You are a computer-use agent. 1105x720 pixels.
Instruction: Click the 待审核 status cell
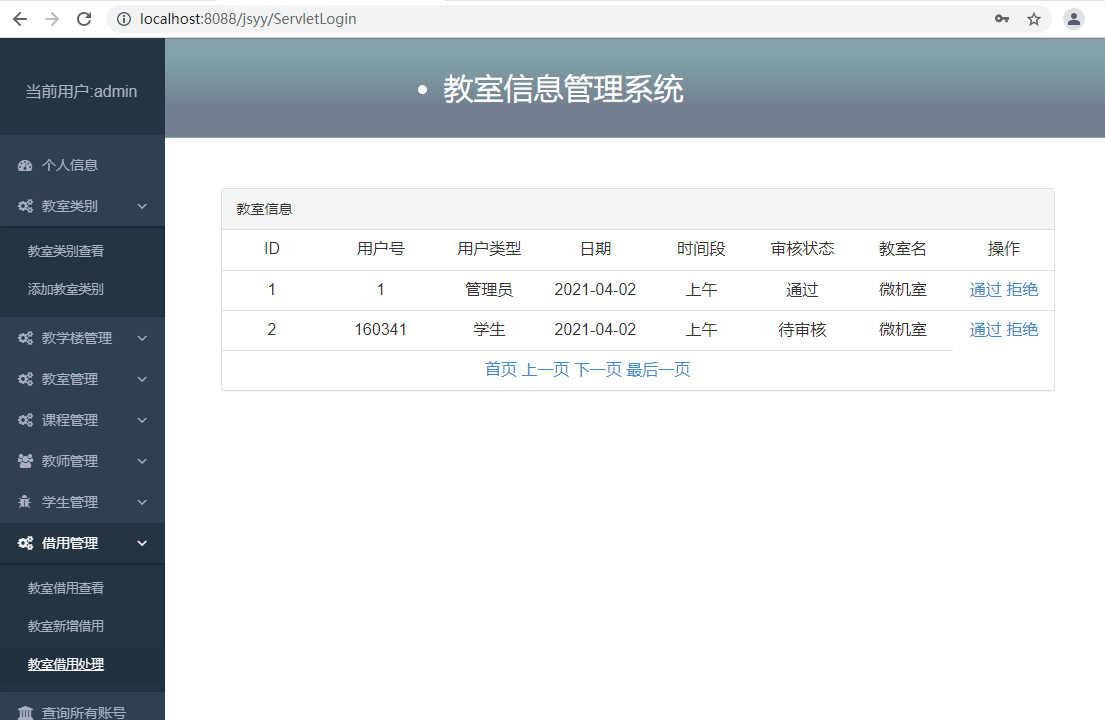[x=802, y=330]
